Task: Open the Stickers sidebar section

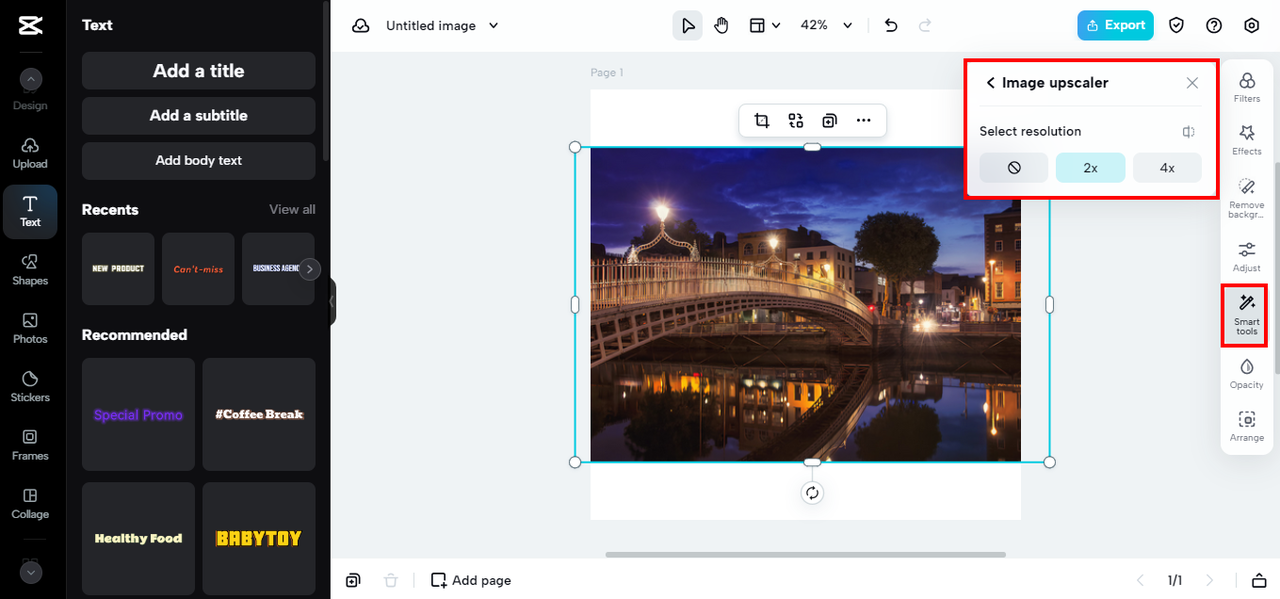Action: (x=30, y=385)
